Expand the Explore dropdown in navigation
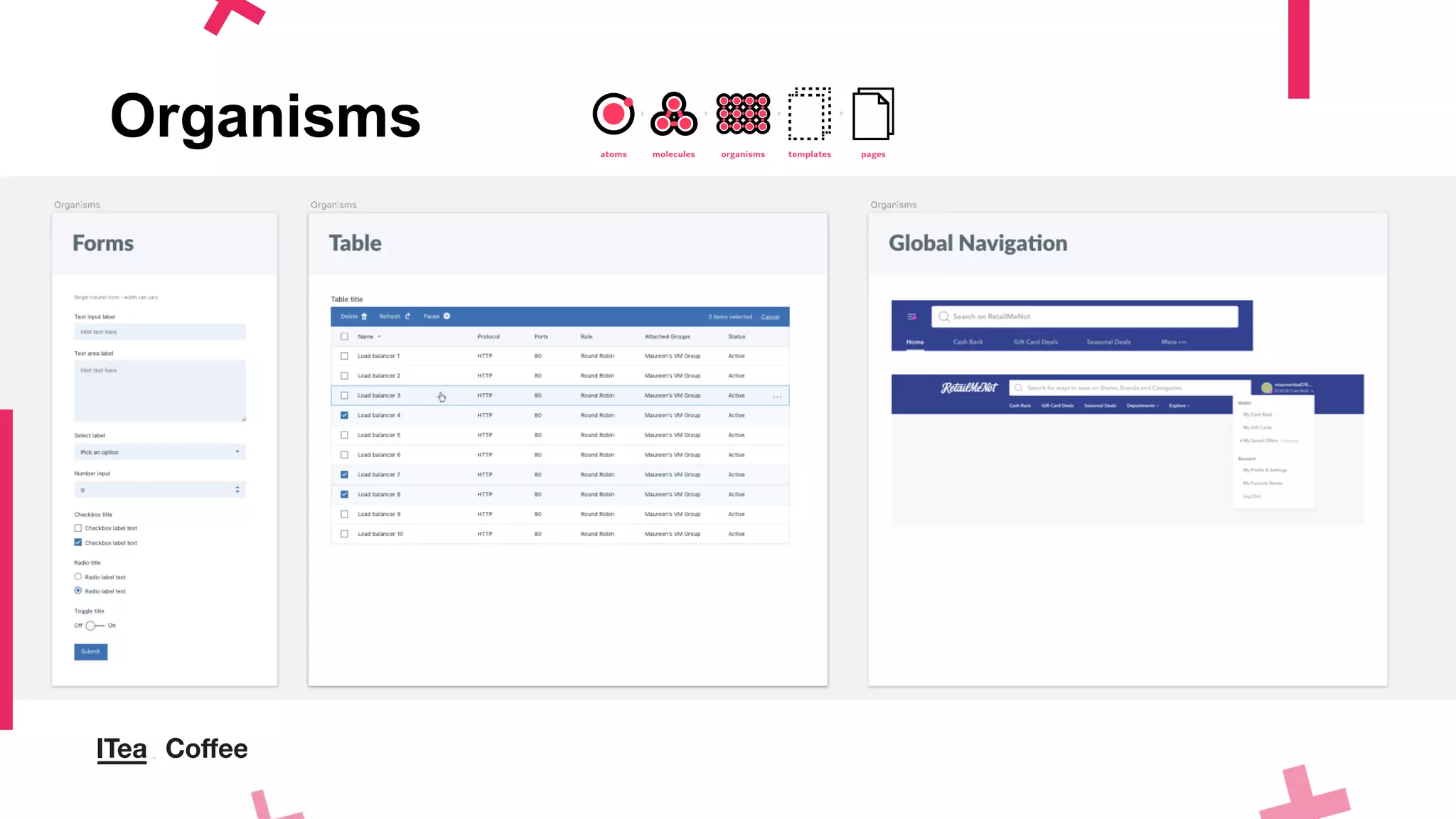The width and height of the screenshot is (1456, 819). pyautogui.click(x=1179, y=406)
